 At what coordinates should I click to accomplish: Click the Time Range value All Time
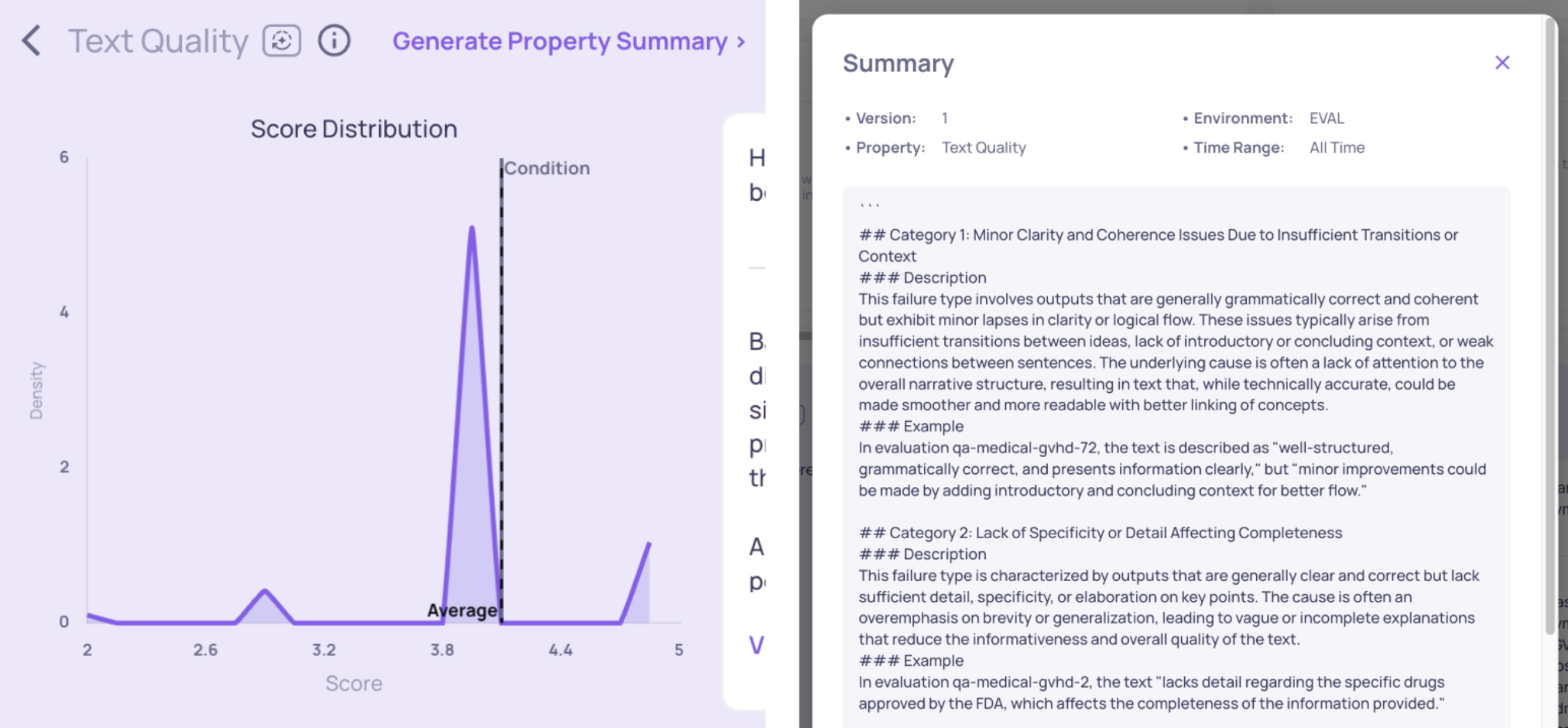coord(1337,148)
